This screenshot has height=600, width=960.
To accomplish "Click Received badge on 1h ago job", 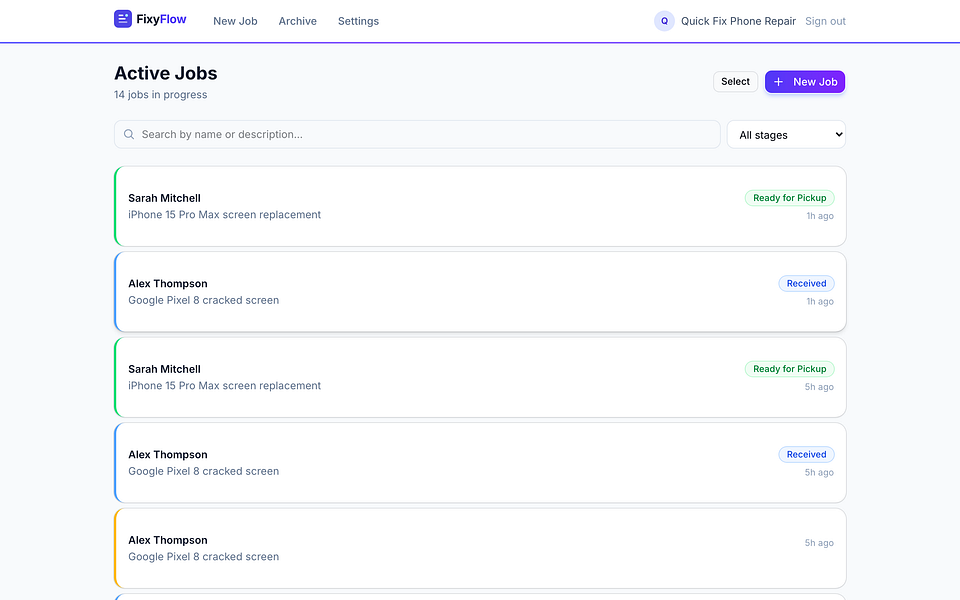I will (806, 283).
